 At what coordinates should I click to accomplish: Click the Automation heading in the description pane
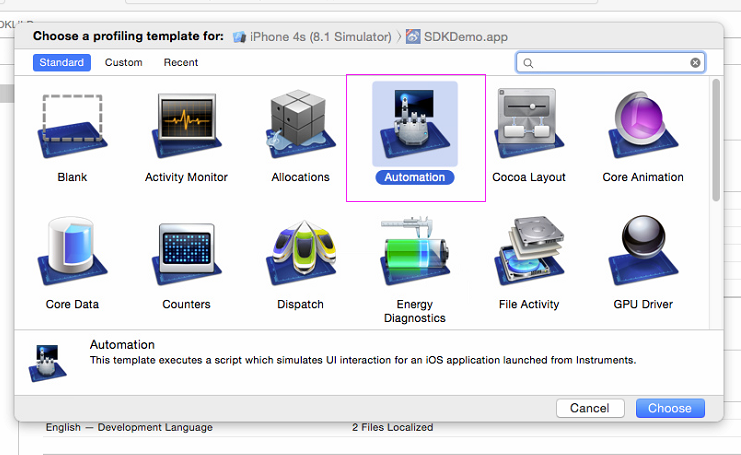pyautogui.click(x=122, y=344)
